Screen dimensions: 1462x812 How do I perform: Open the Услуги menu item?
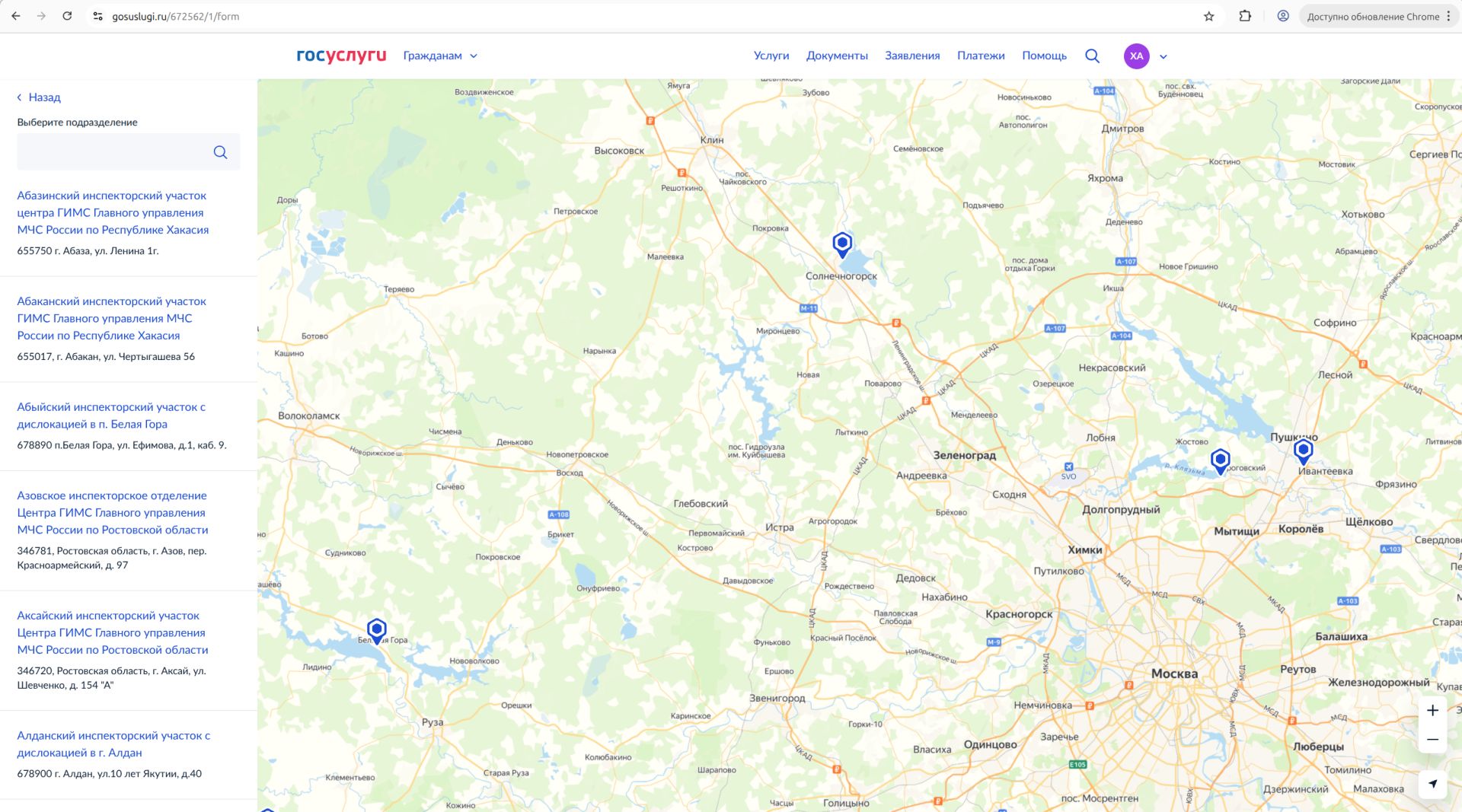click(771, 56)
